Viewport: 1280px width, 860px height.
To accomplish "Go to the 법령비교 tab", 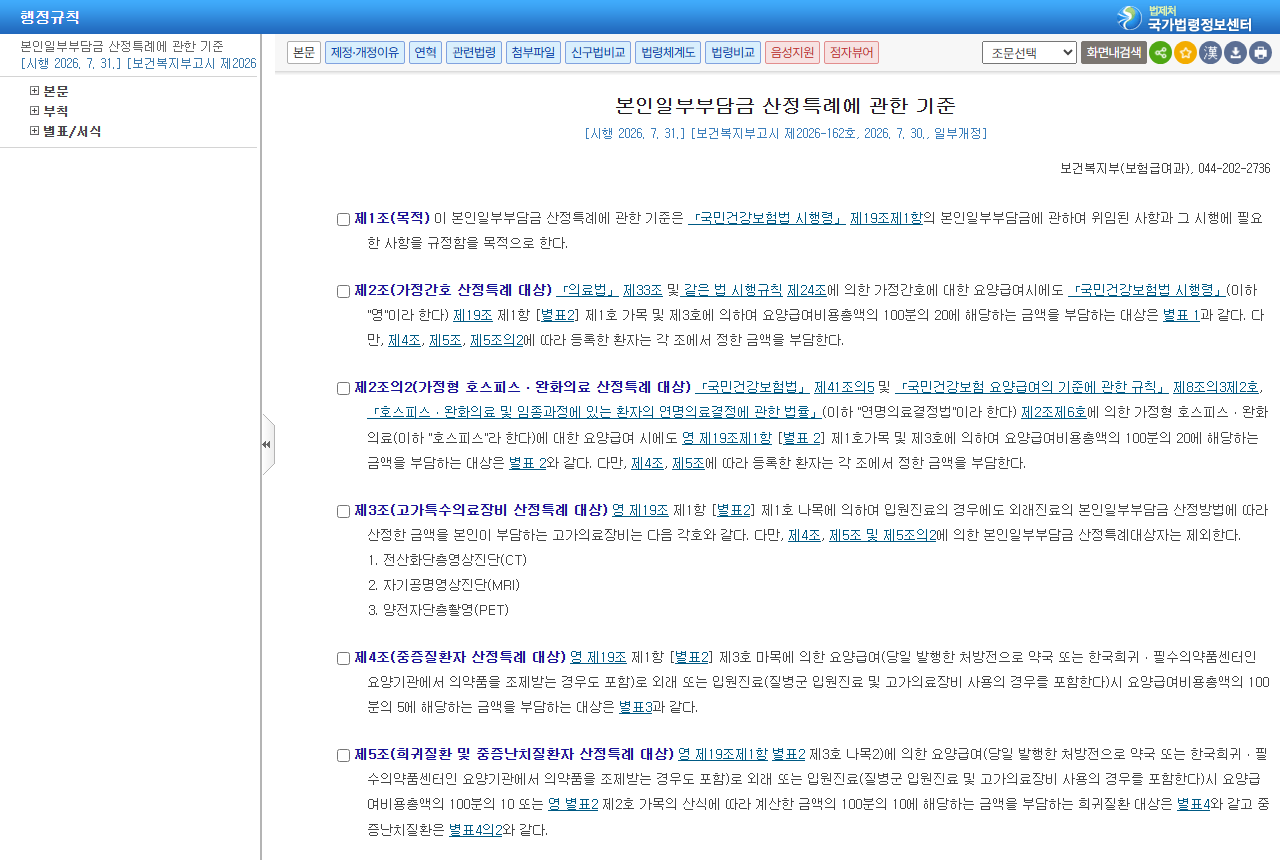I will pyautogui.click(x=733, y=52).
